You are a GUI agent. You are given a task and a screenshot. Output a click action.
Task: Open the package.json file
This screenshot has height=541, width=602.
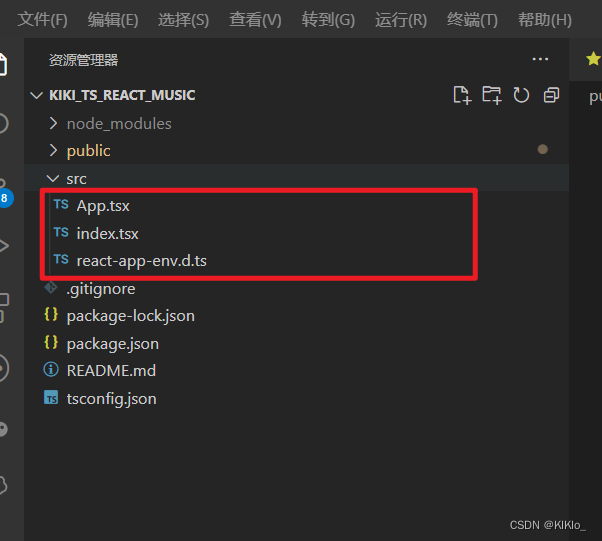[x=112, y=344]
